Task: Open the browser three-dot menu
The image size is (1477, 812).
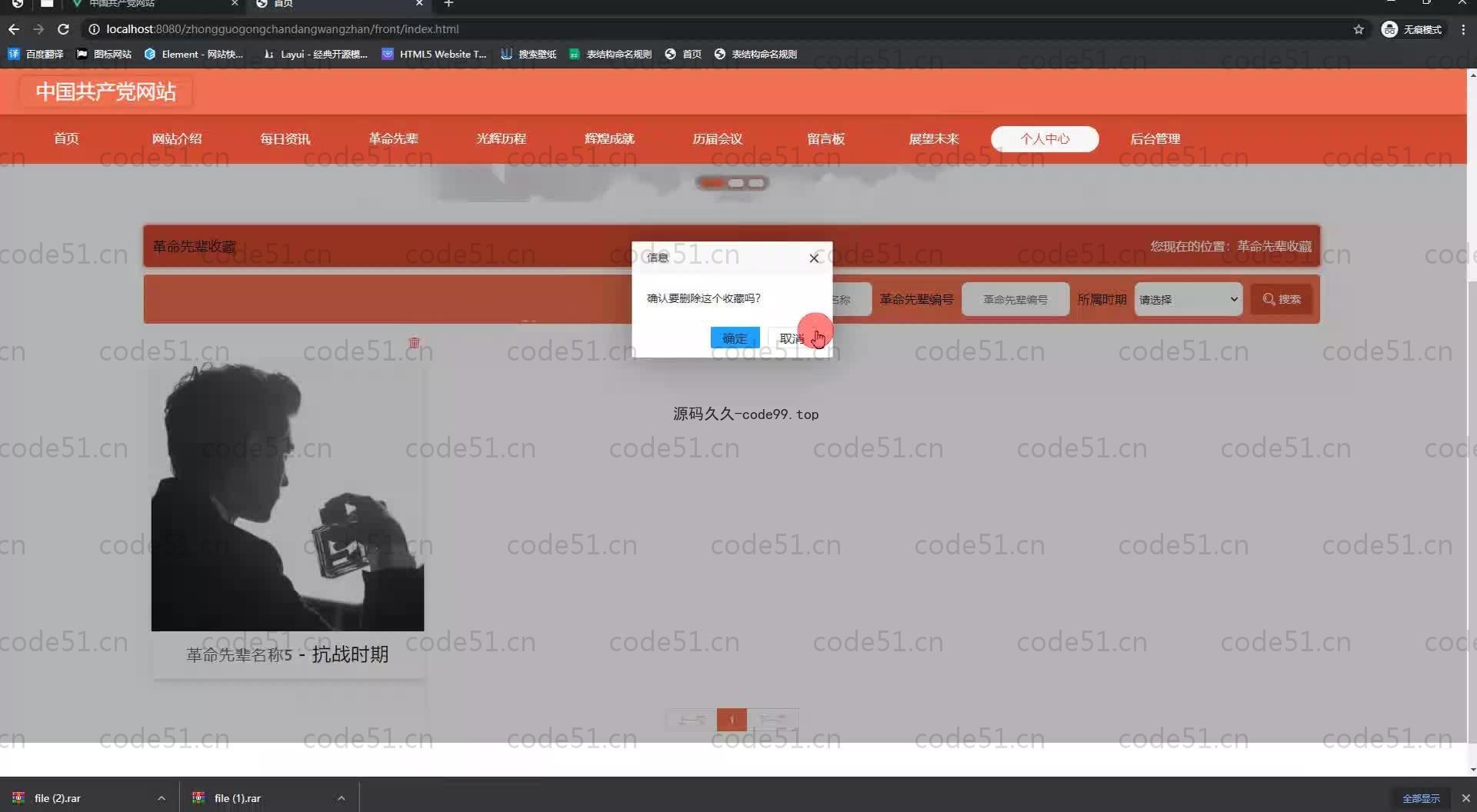Action: pyautogui.click(x=1463, y=29)
